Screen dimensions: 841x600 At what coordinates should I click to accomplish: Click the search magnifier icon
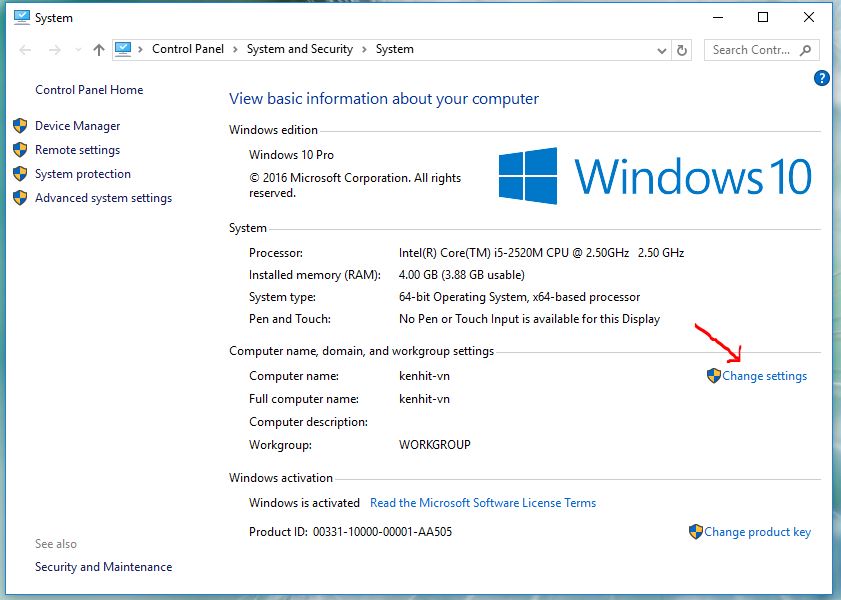[806, 50]
